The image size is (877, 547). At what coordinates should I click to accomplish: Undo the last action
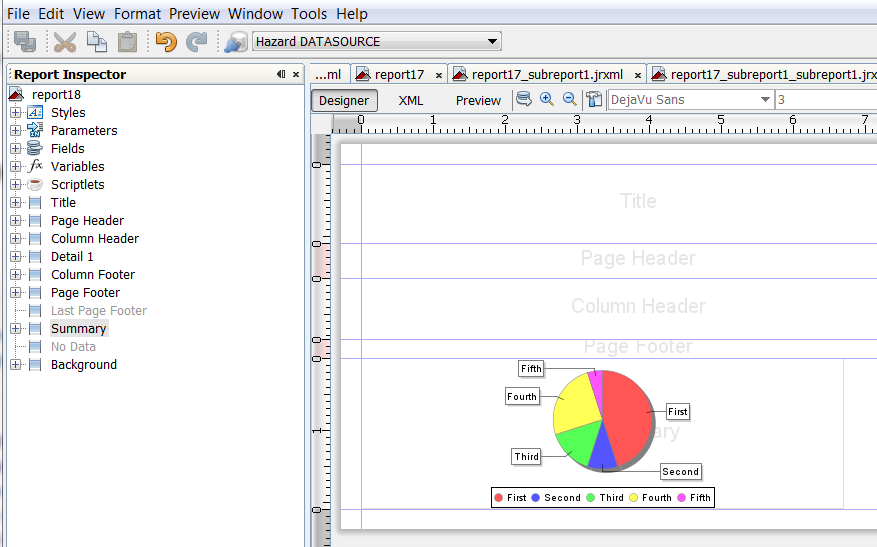click(166, 42)
